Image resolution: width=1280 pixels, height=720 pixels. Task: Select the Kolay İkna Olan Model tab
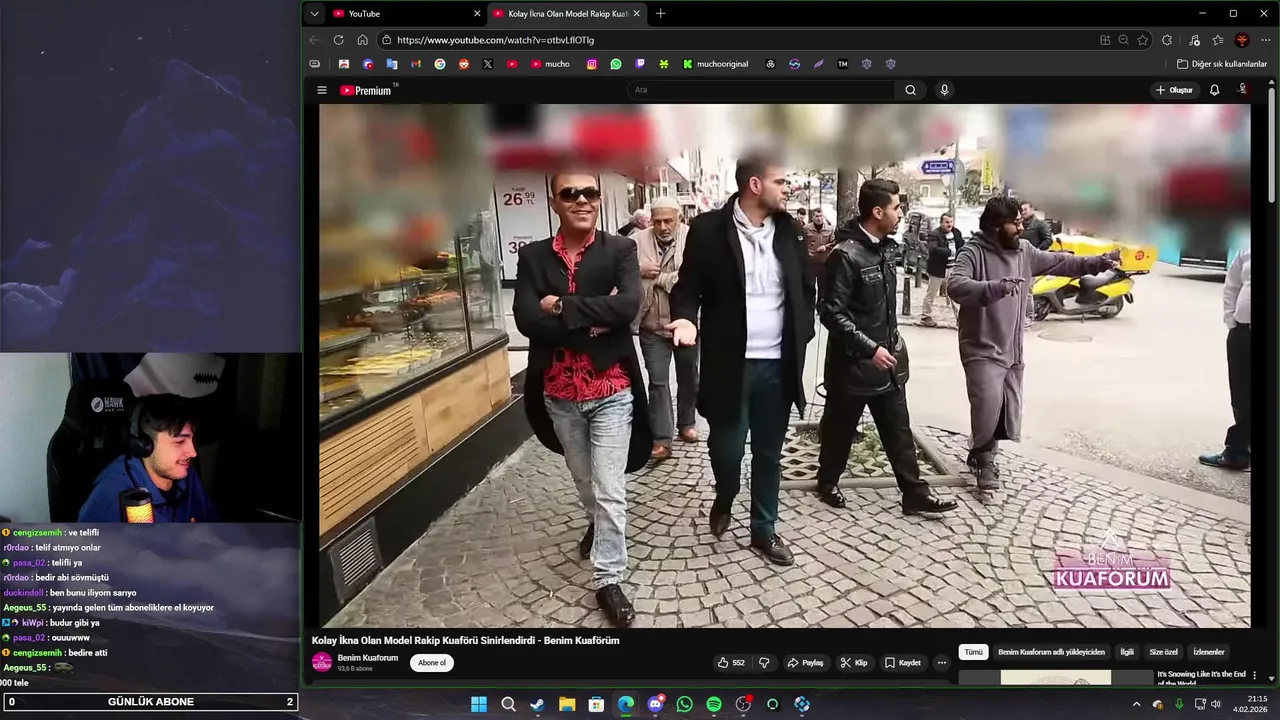coord(567,13)
